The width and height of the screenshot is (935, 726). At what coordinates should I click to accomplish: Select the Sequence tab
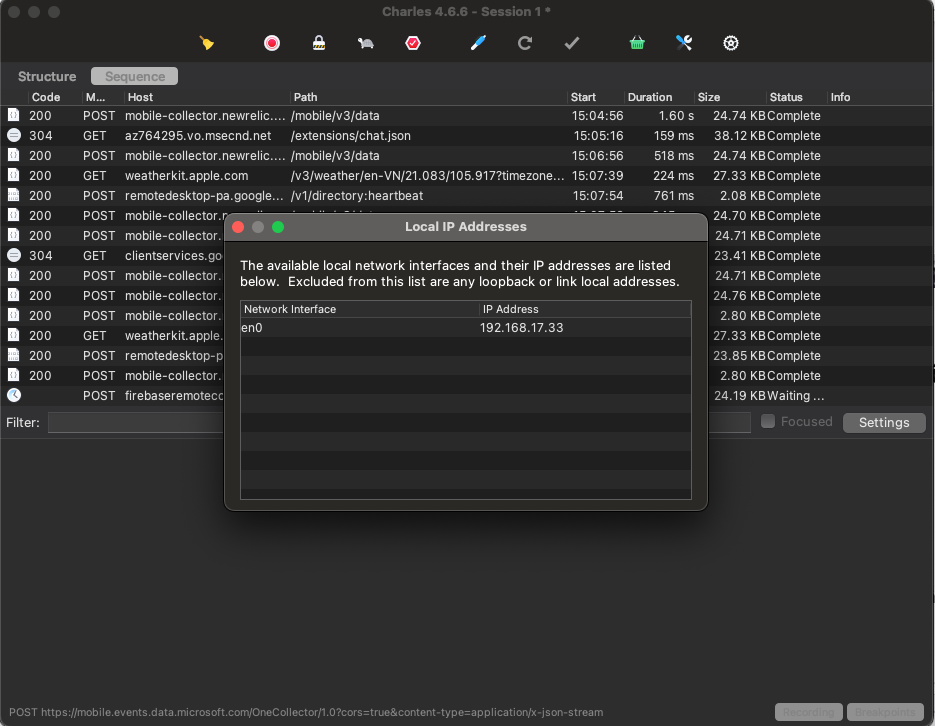tap(133, 76)
